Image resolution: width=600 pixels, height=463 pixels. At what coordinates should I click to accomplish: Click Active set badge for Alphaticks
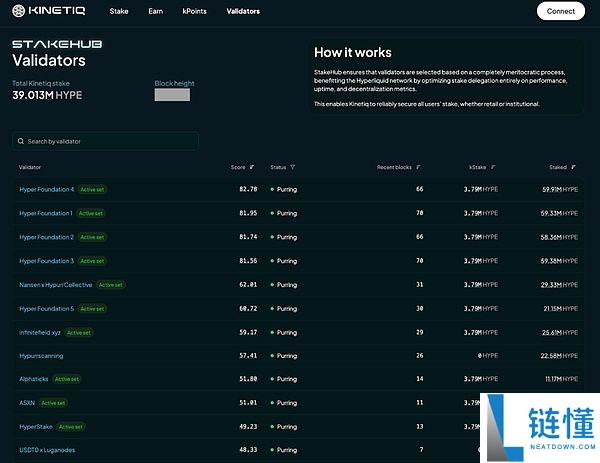tap(67, 379)
